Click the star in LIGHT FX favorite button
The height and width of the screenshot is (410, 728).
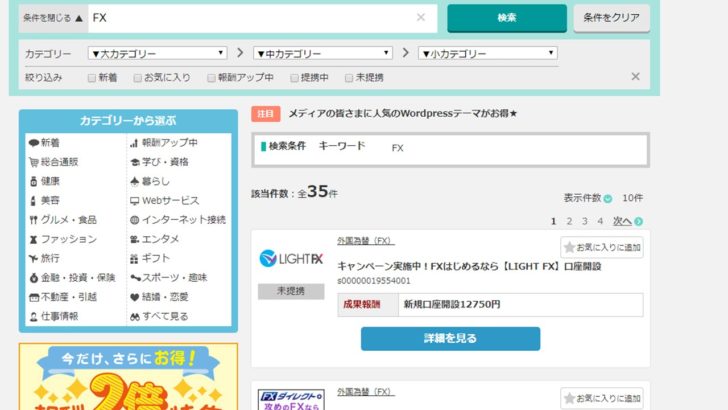[x=569, y=247]
